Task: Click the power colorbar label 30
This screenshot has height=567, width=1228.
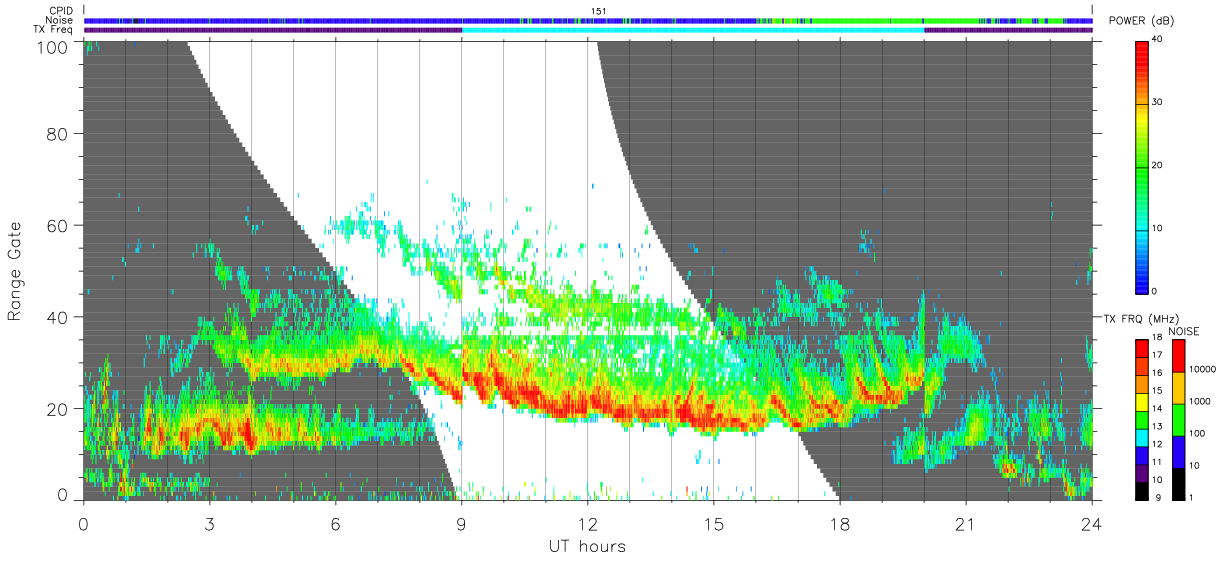Action: pos(1159,103)
